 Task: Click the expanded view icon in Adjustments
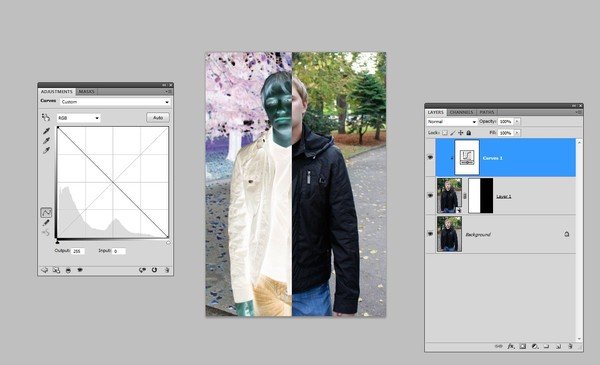[x=56, y=270]
